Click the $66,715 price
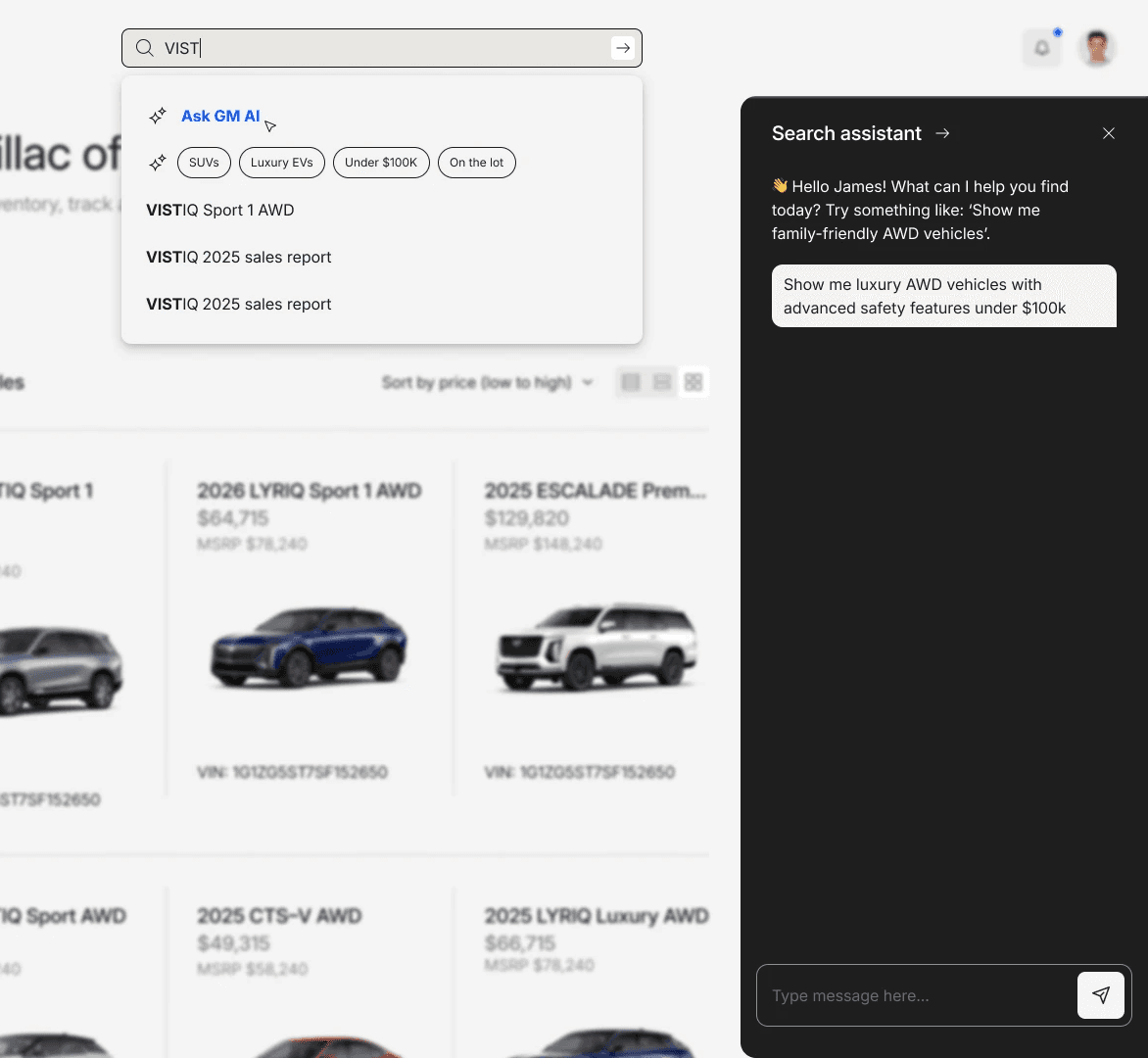The image size is (1148, 1058). coord(520,943)
